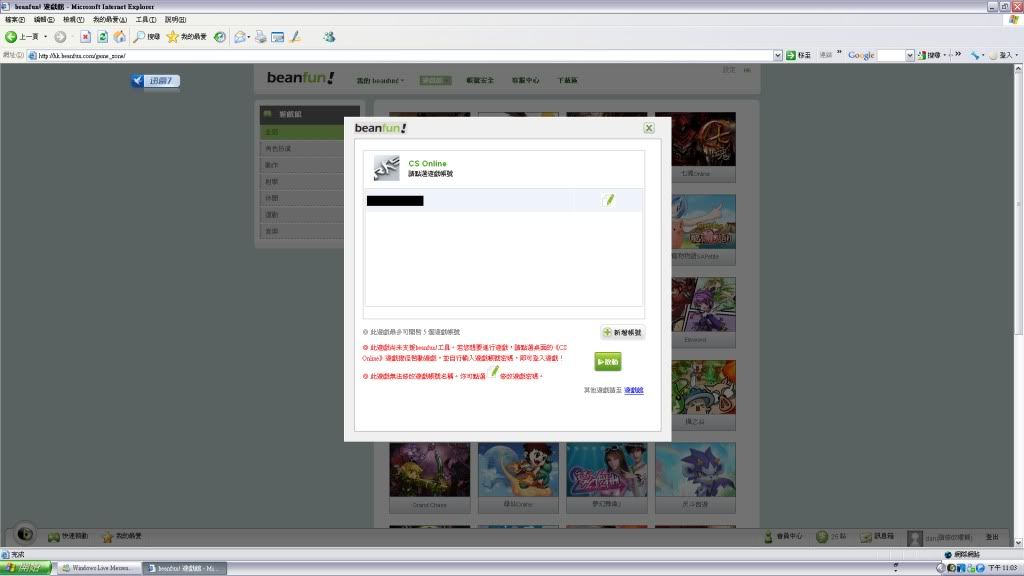This screenshot has height=576, width=1024.
Task: Click the Windows Start button
Action: coord(25,568)
